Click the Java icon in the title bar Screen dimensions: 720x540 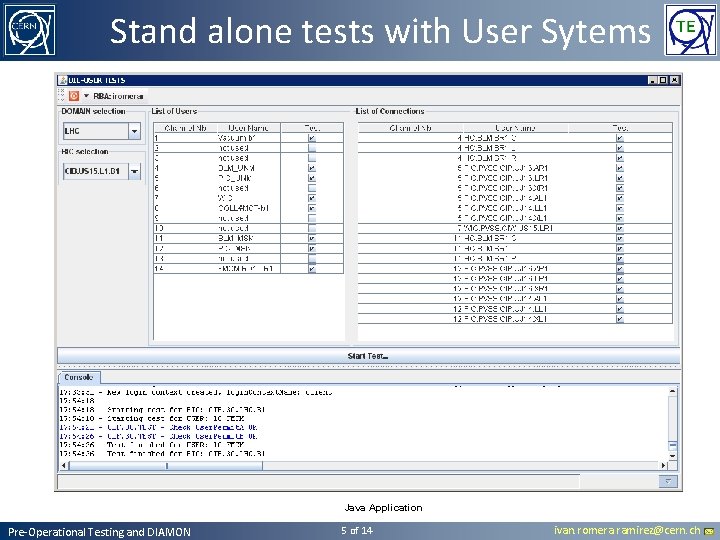(63, 80)
